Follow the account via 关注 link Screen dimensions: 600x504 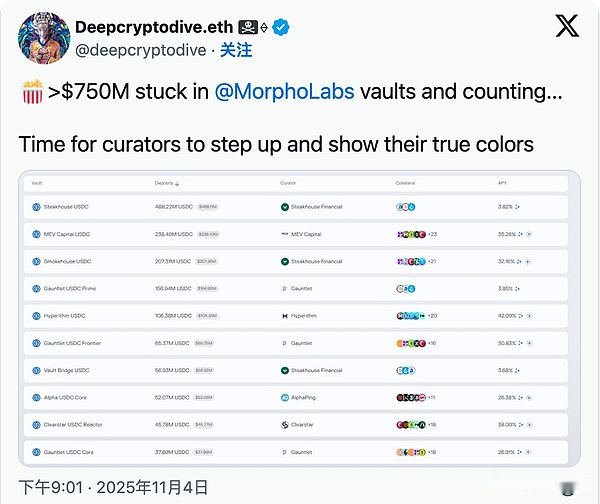click(236, 49)
